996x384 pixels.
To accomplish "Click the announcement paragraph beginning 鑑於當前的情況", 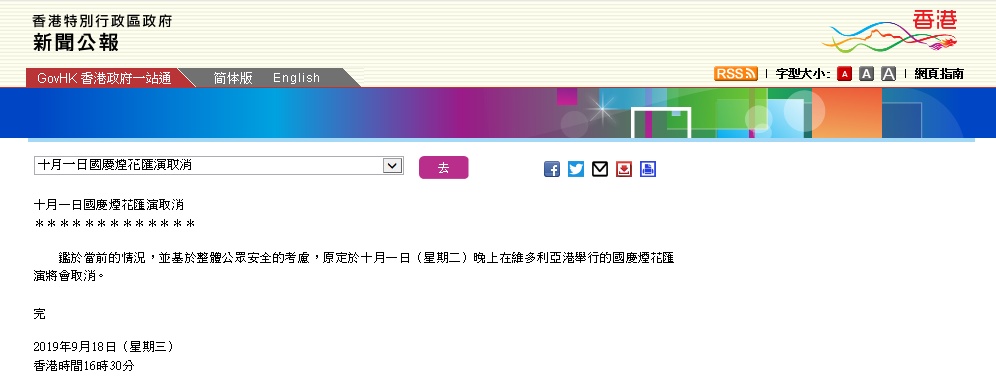I will (x=354, y=267).
